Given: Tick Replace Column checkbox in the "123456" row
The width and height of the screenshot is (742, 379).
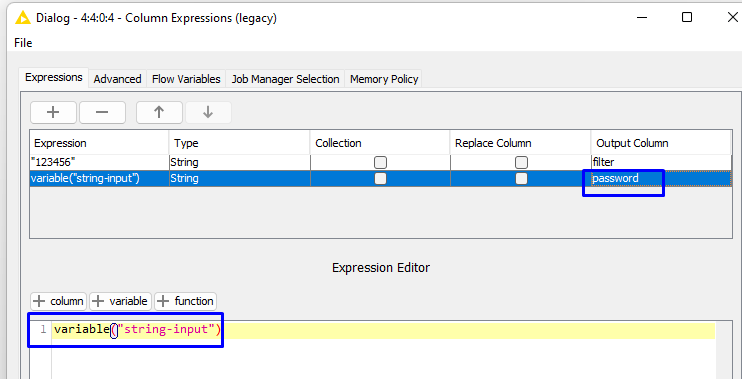Looking at the screenshot, I should pos(521,163).
